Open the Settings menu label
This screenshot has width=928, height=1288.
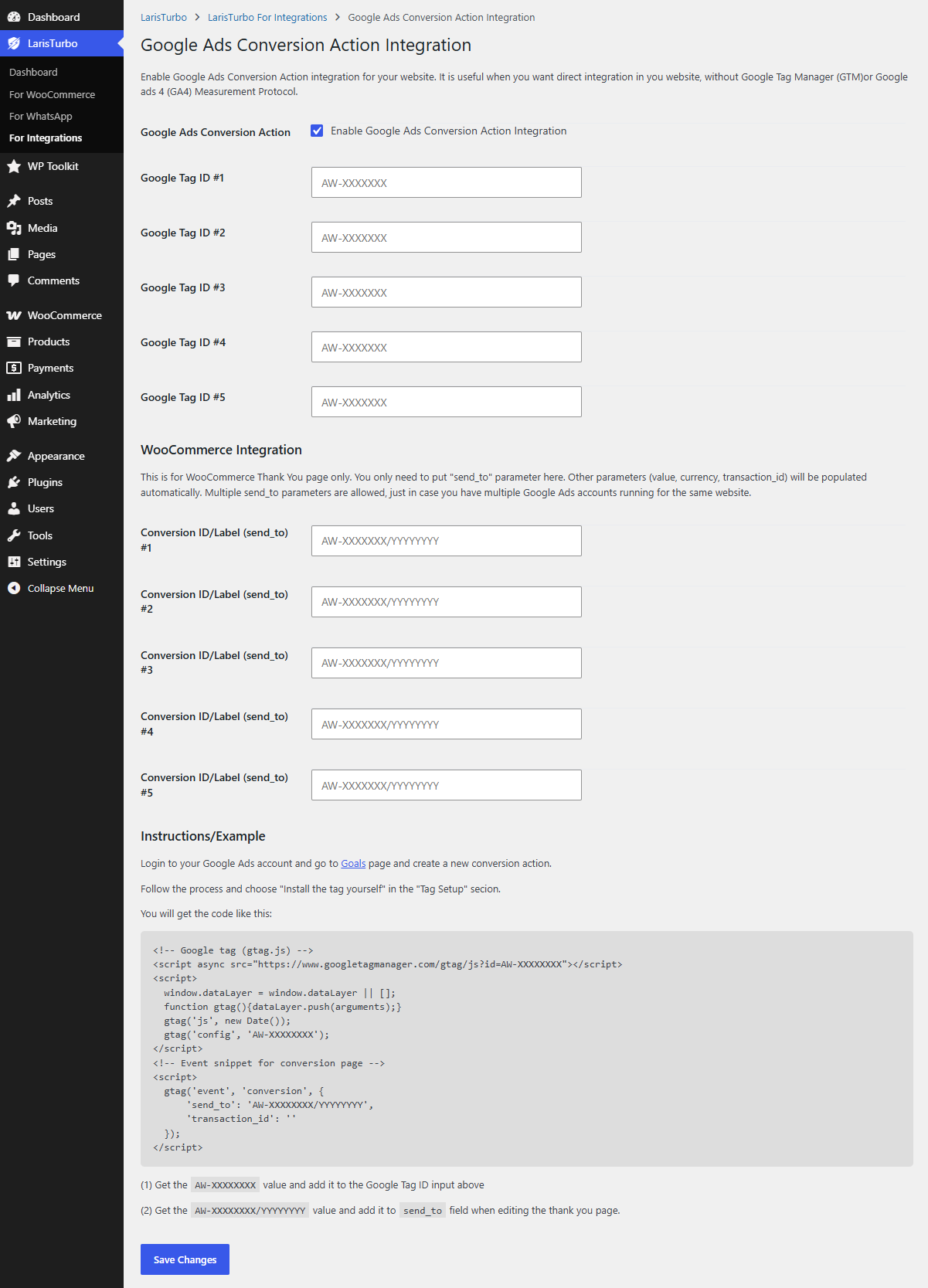pos(47,562)
